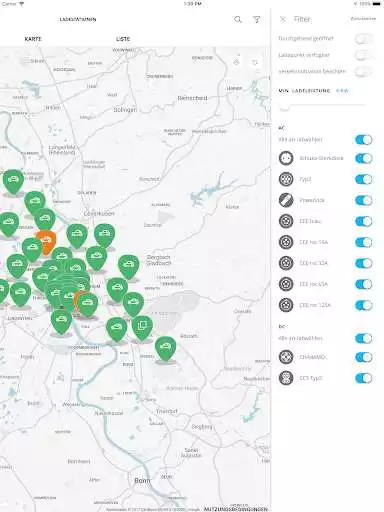Close the Filter panel with X
384x512 pixels.
point(283,19)
